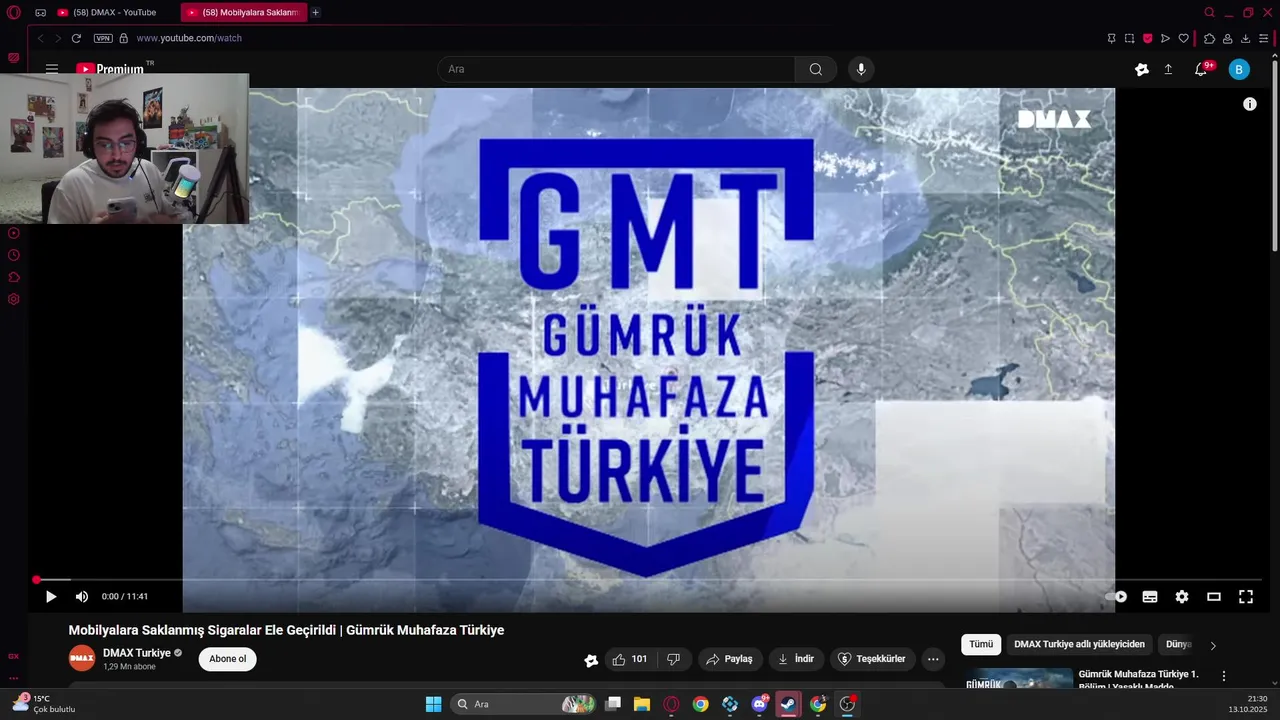Open the Opera snapshot tool icon

coord(1129,38)
